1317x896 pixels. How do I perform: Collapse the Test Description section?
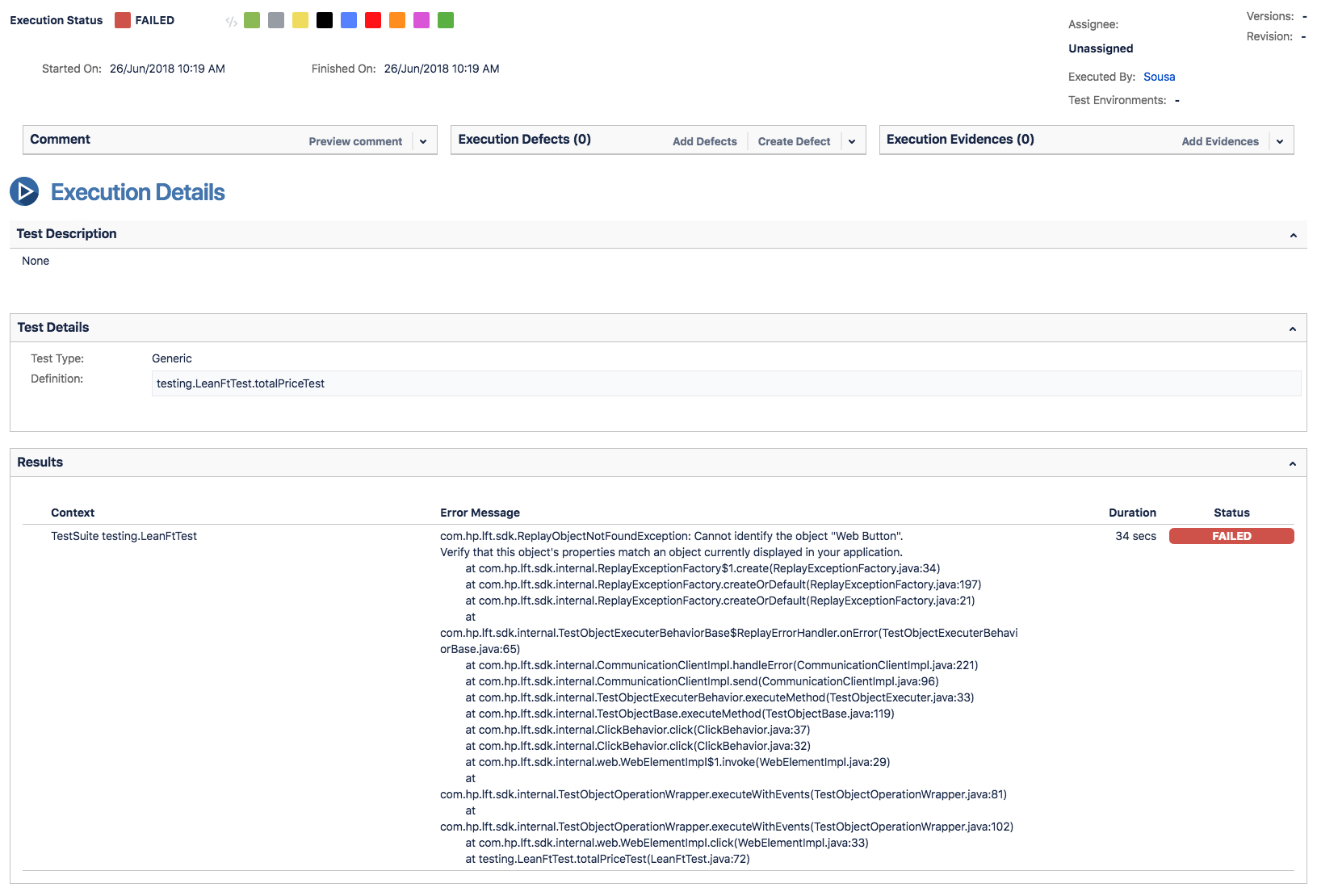[x=1294, y=236]
